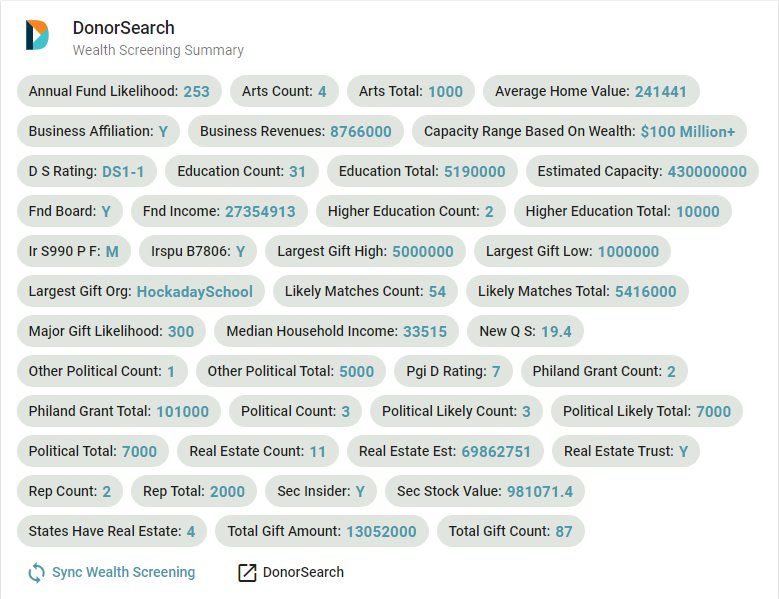The image size is (779, 599).
Task: Click the D S Rating chip
Action: (x=86, y=171)
